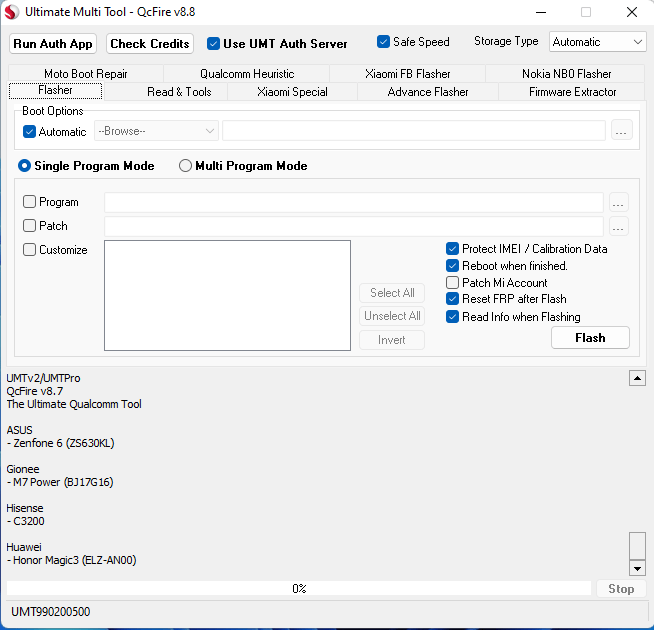Switch to Xiaomi Special tab

[x=292, y=92]
